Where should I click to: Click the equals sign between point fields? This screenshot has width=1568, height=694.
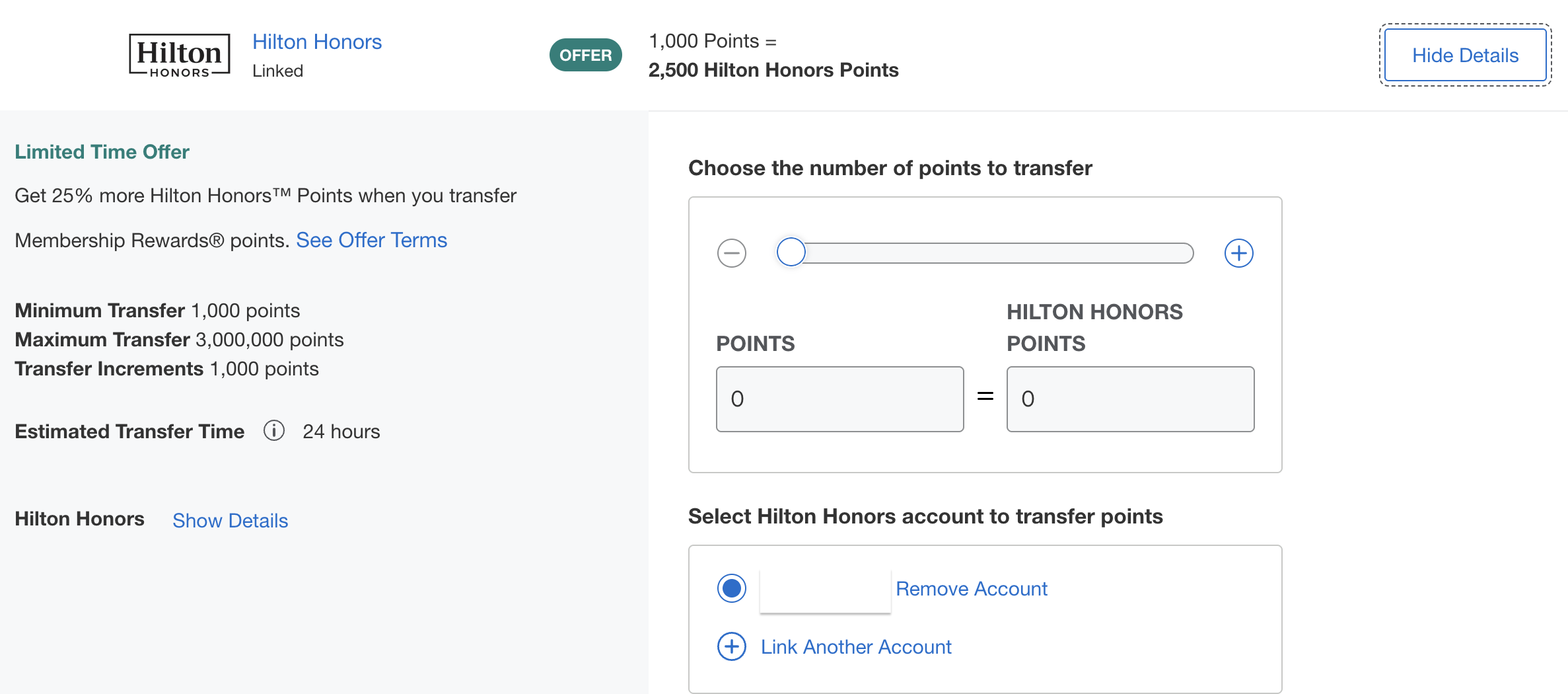tap(985, 397)
